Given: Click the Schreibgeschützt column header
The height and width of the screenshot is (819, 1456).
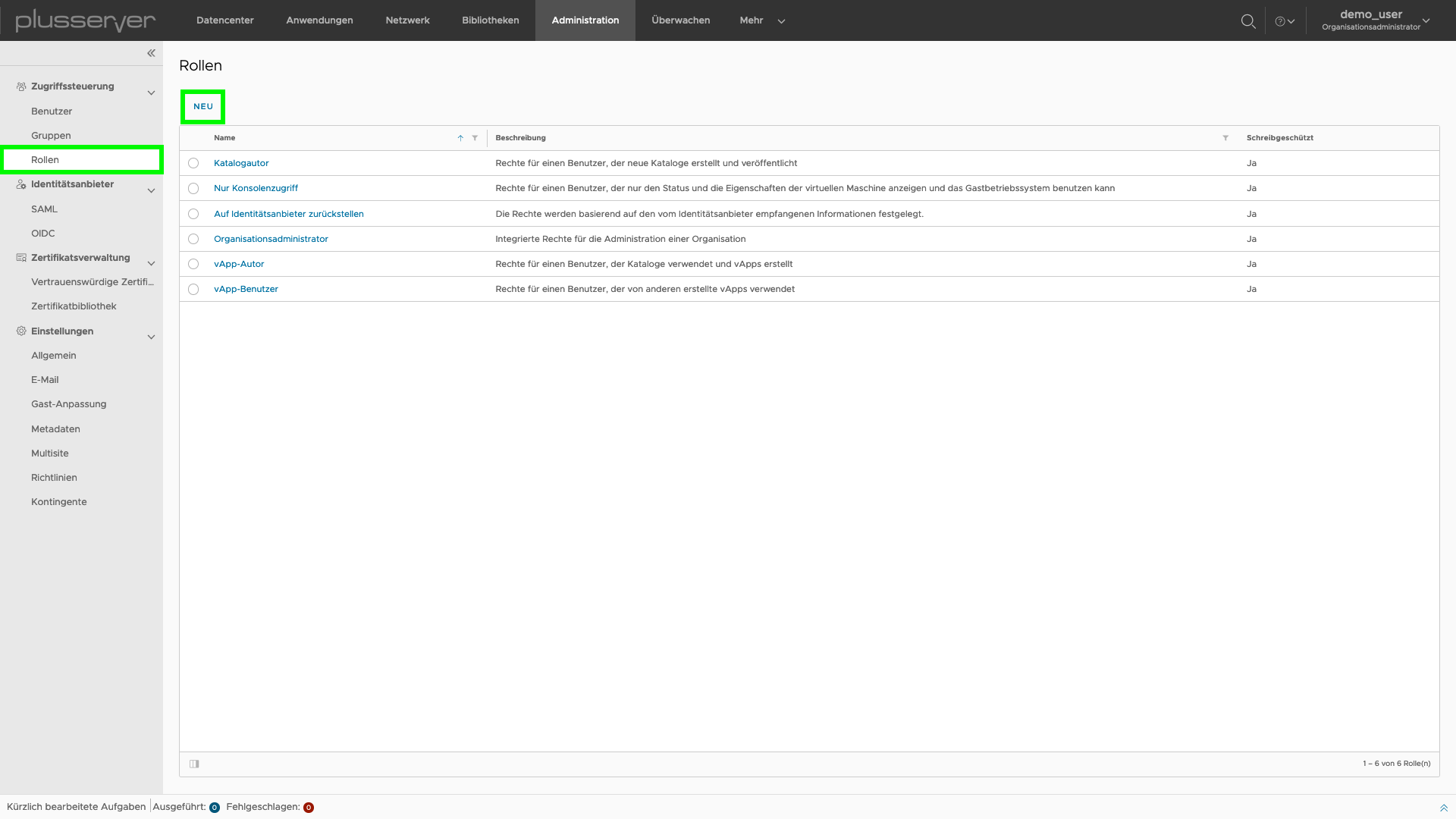Looking at the screenshot, I should click(x=1279, y=138).
